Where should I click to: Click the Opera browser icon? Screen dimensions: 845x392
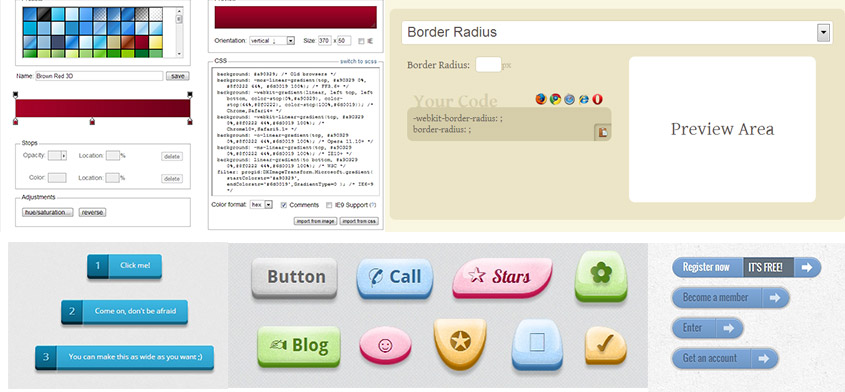tap(597, 99)
